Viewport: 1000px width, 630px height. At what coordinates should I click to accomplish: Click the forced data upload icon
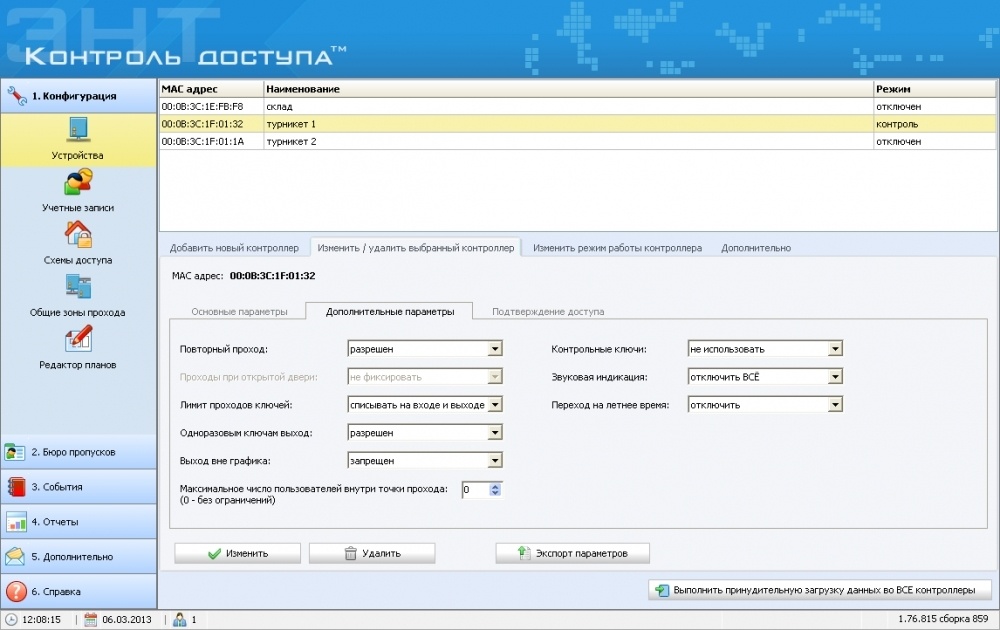(662, 590)
